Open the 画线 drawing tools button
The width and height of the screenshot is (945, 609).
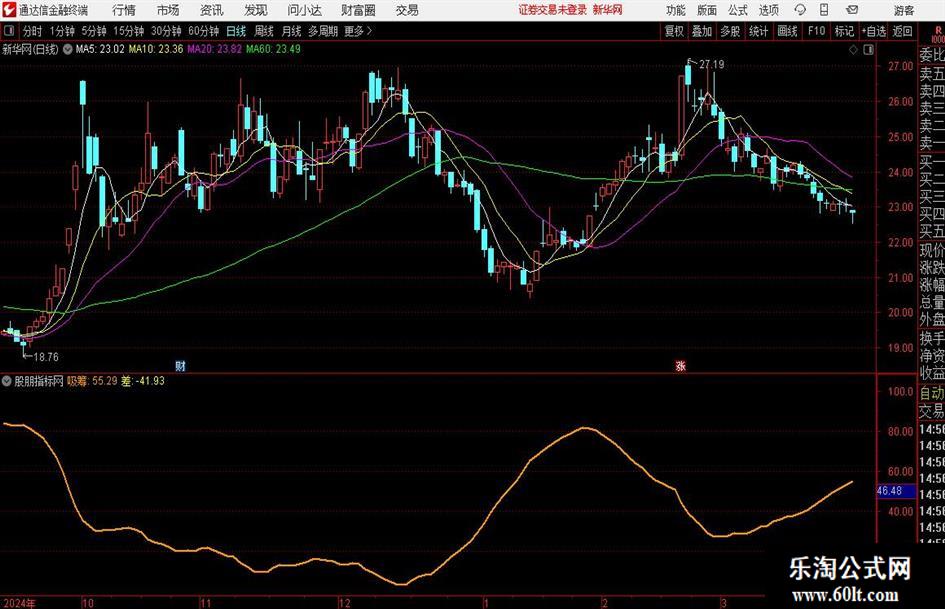point(787,31)
